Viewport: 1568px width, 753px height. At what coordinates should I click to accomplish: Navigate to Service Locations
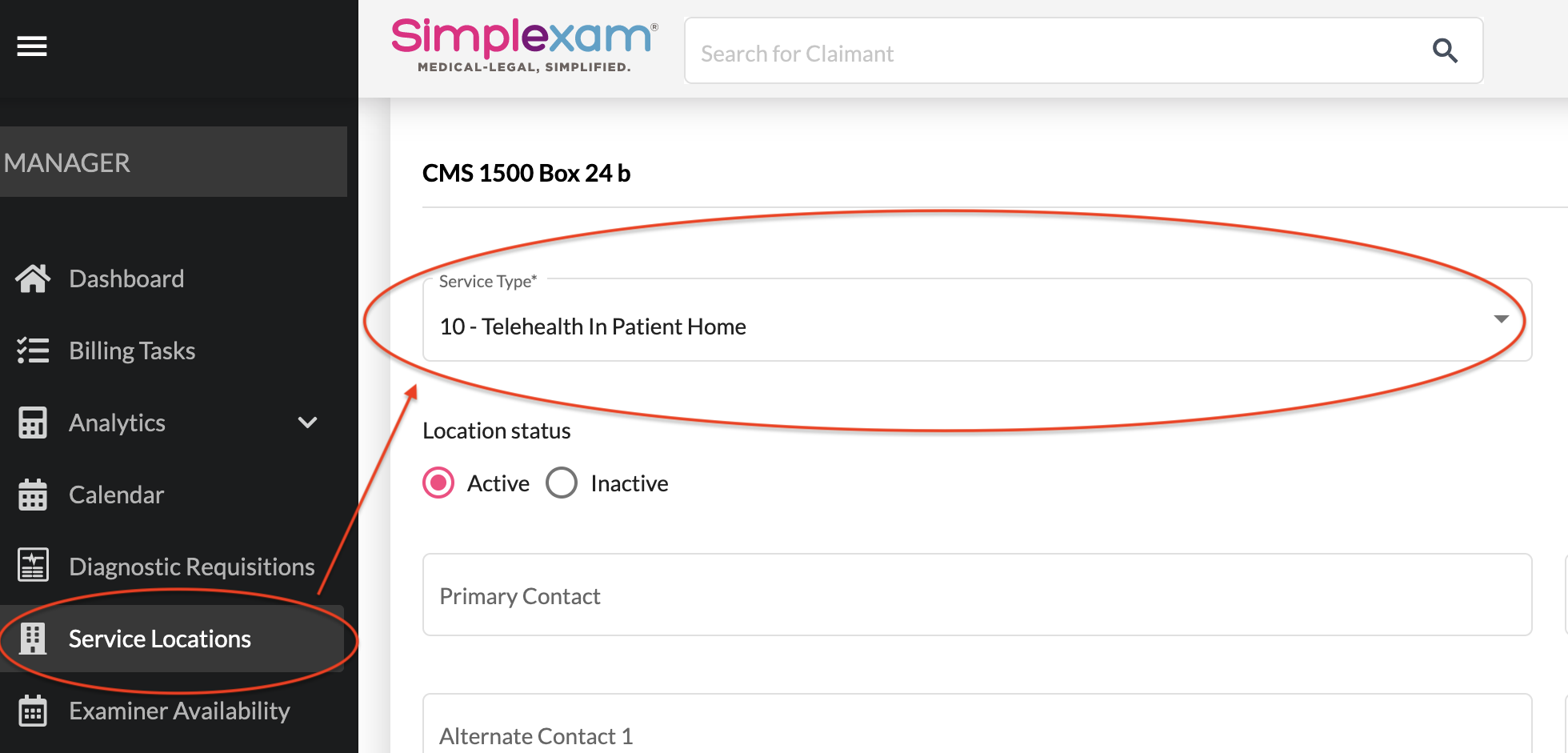159,638
